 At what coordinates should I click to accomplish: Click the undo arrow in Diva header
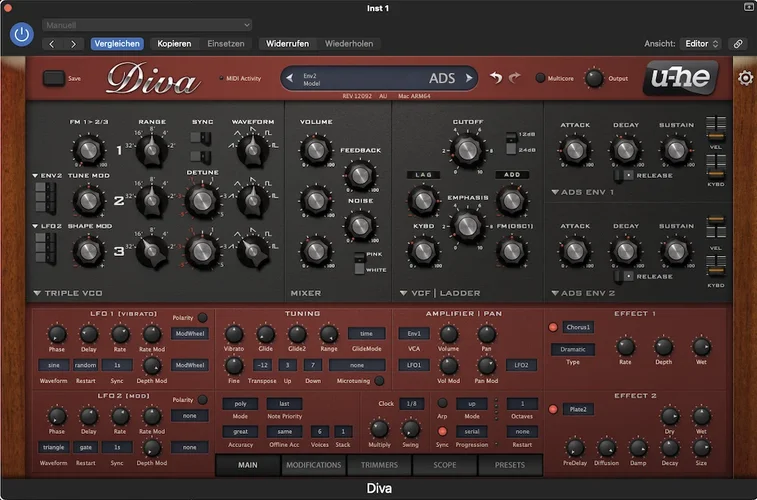click(x=496, y=78)
